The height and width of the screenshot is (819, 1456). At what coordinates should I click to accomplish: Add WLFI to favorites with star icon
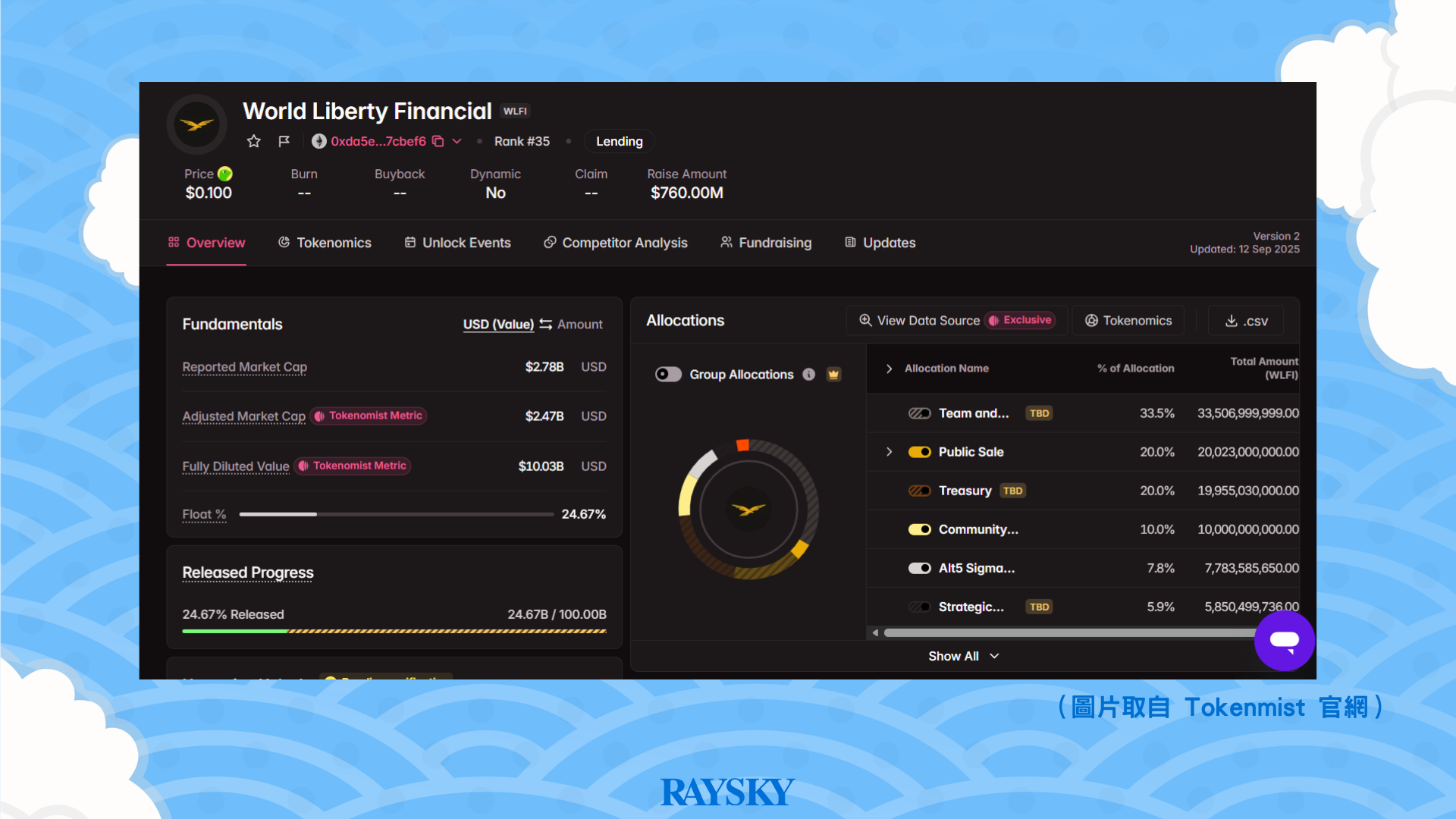[x=253, y=141]
